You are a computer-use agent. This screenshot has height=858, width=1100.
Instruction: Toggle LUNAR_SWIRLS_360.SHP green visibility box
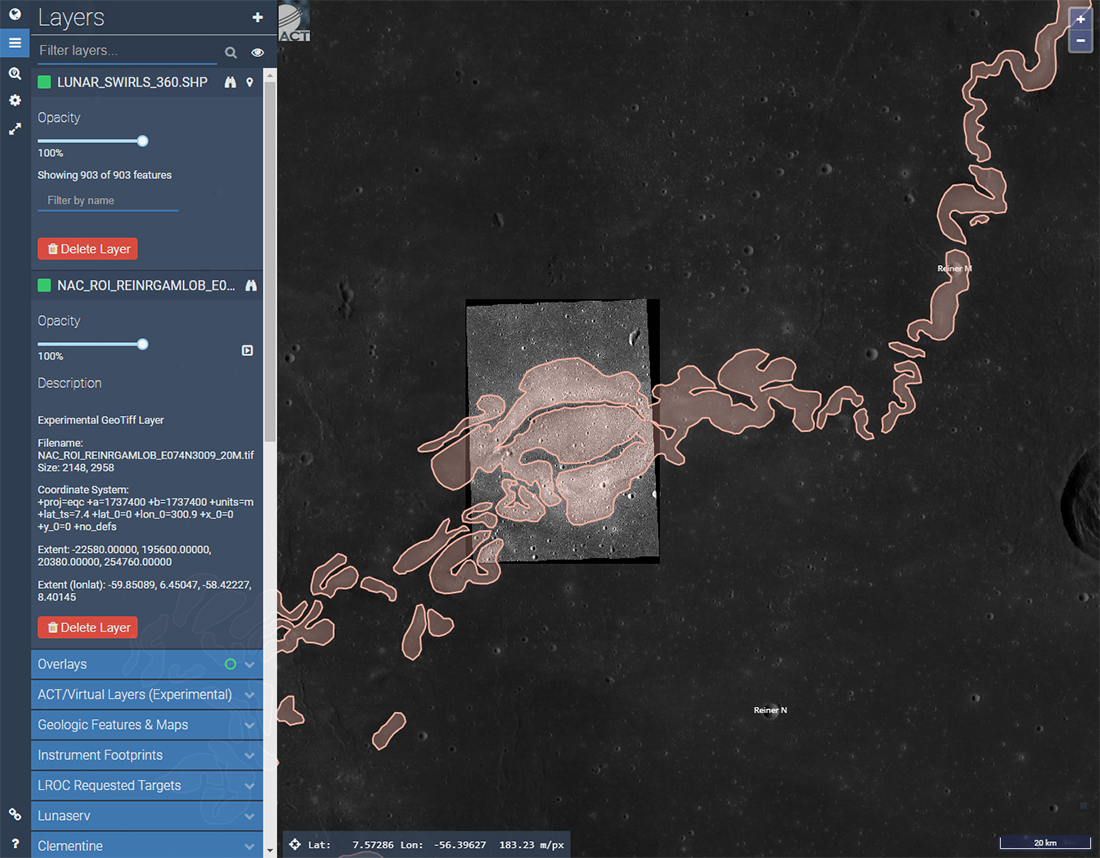click(44, 82)
